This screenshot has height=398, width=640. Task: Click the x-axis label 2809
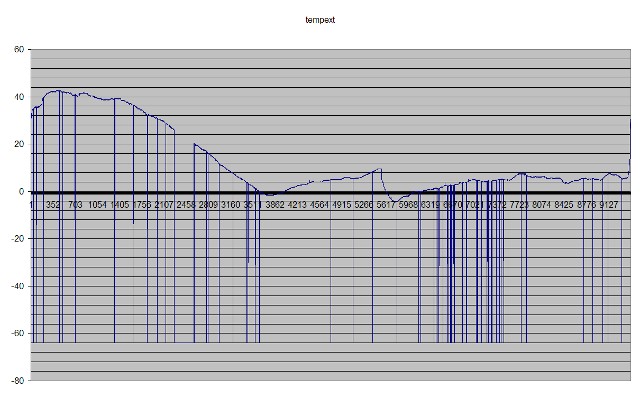208,205
